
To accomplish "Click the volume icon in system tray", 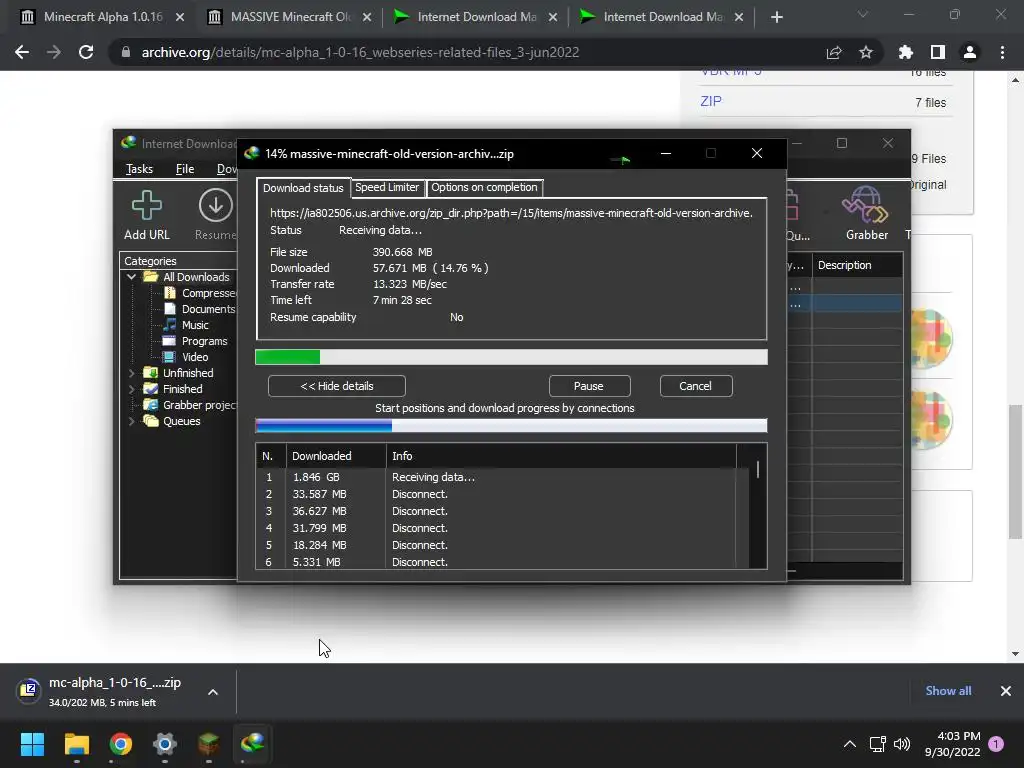I will (x=902, y=744).
